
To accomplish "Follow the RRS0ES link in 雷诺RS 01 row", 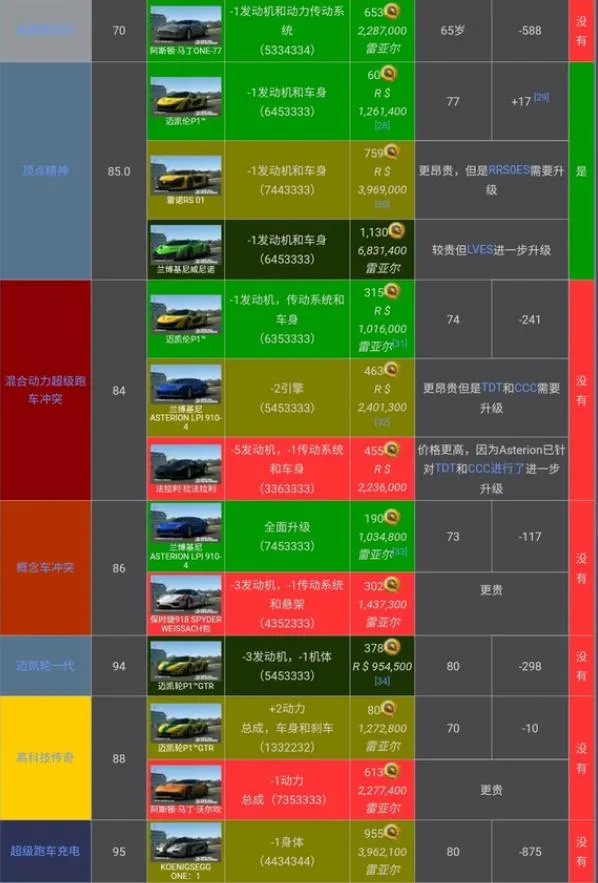I will [x=509, y=170].
